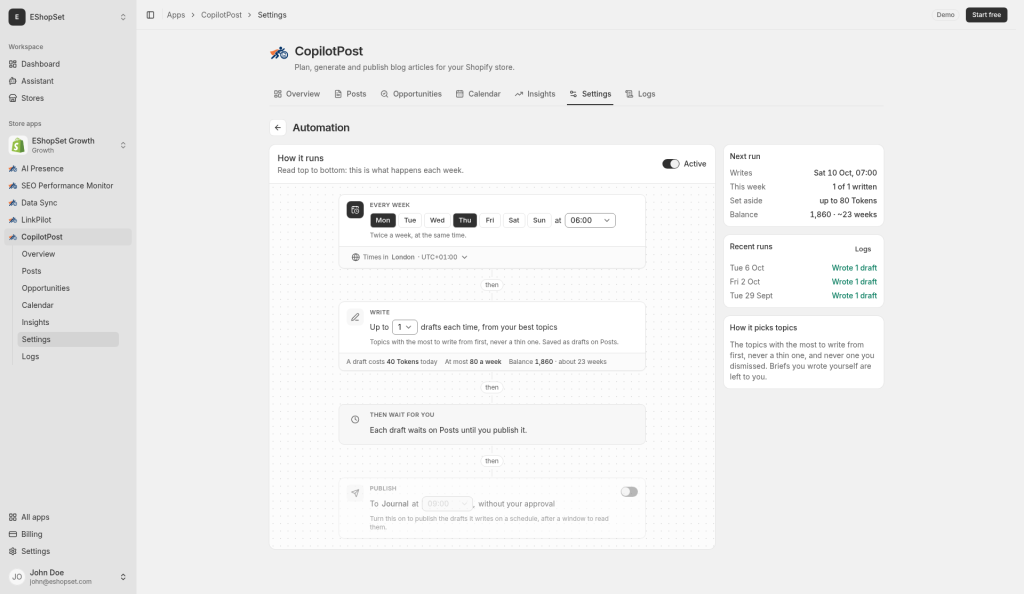Open Logs link in Recent runs
Image resolution: width=1024 pixels, height=594 pixels.
coord(863,249)
